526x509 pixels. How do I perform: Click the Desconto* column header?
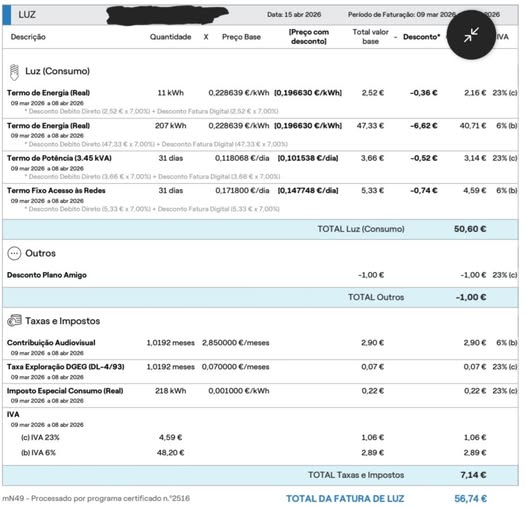[421, 37]
